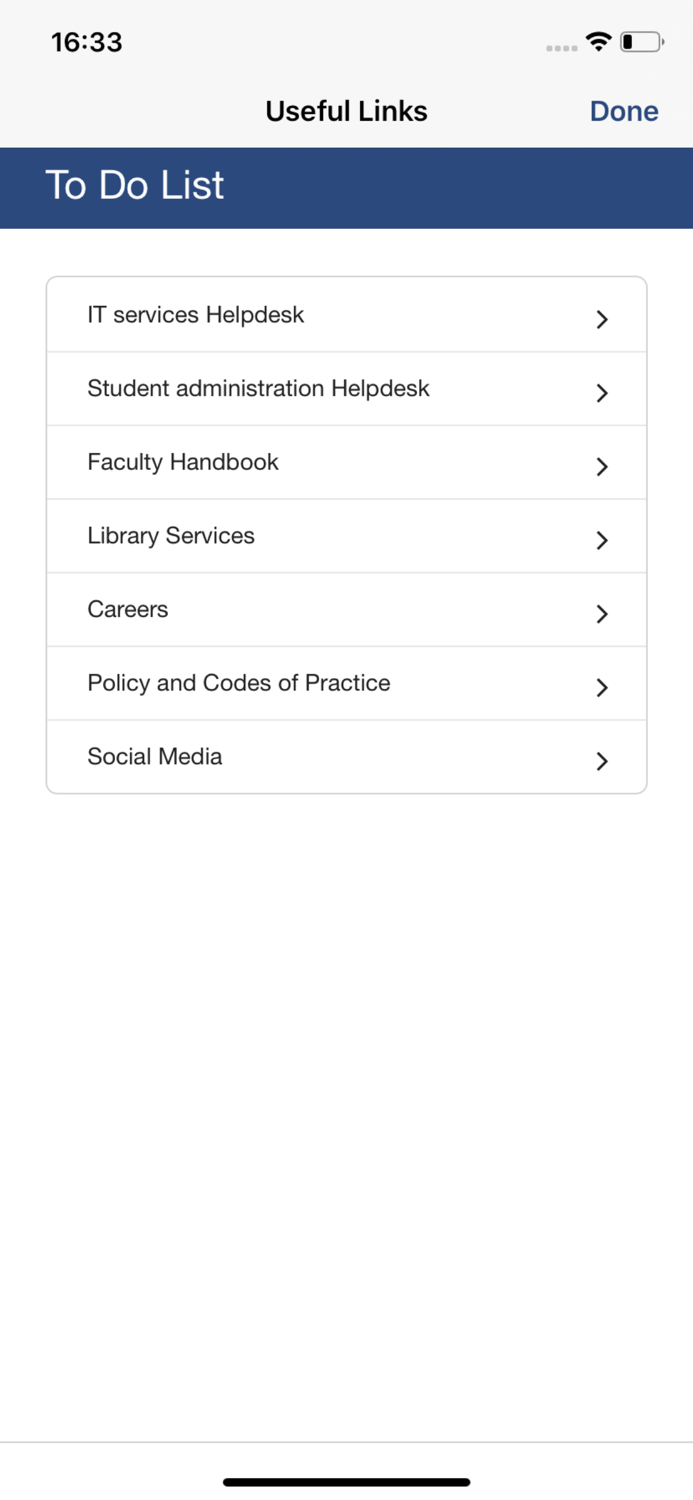The width and height of the screenshot is (693, 1500).
Task: Expand the Policy and Codes of Practice chevron
Action: pyautogui.click(x=602, y=688)
